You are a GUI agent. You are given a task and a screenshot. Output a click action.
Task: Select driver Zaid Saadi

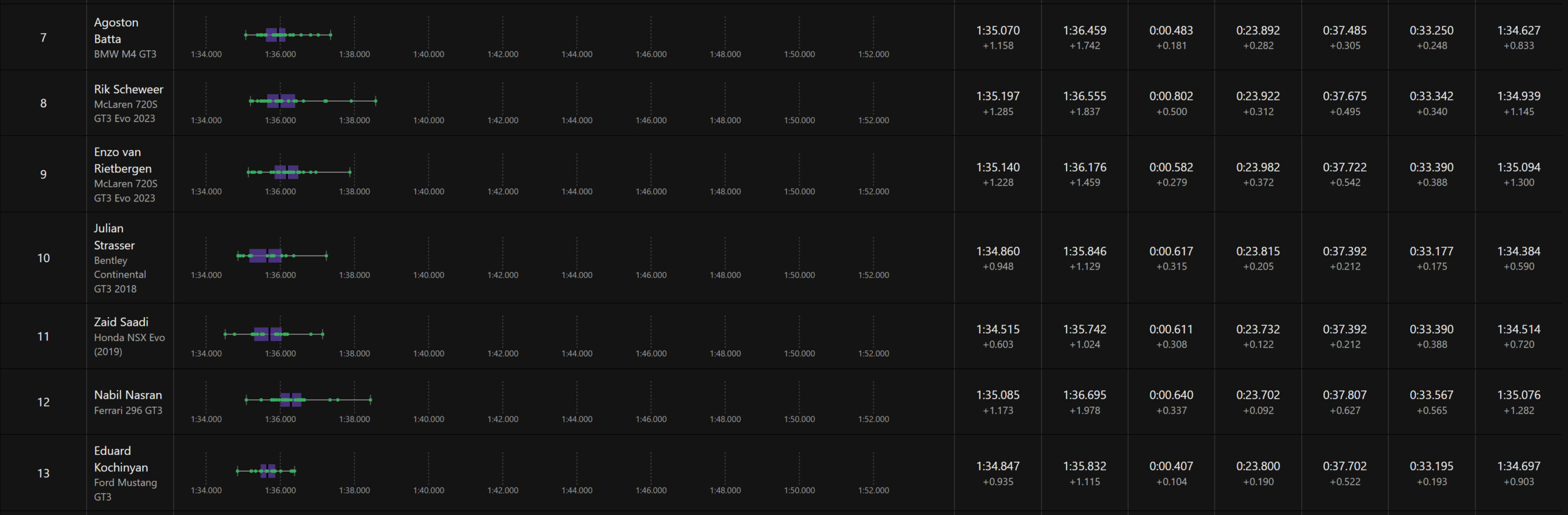point(121,322)
